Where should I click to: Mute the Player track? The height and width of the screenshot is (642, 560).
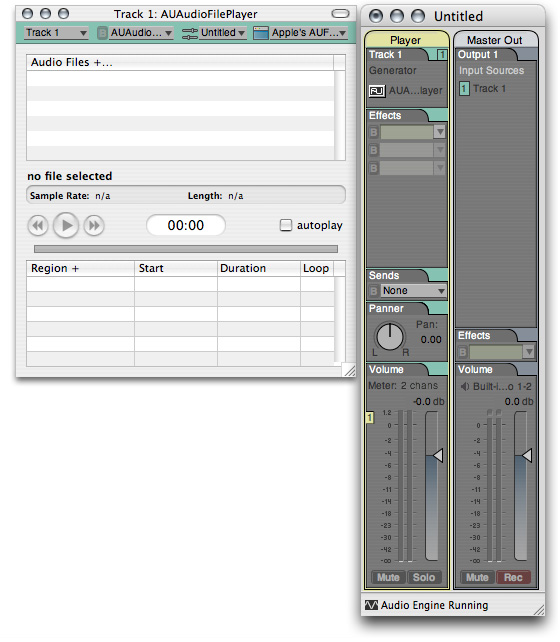pyautogui.click(x=388, y=577)
